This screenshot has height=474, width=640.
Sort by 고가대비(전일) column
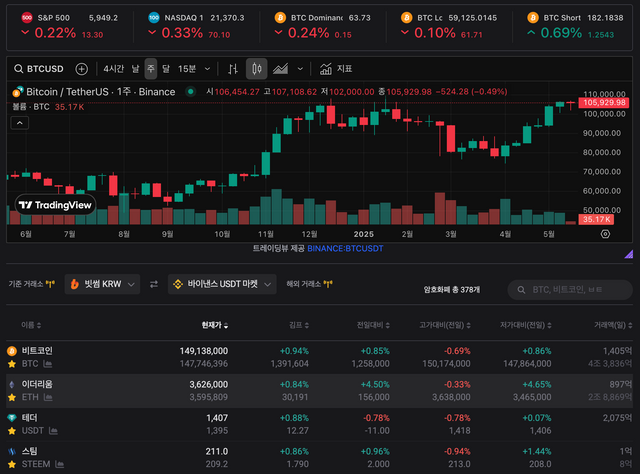445,325
